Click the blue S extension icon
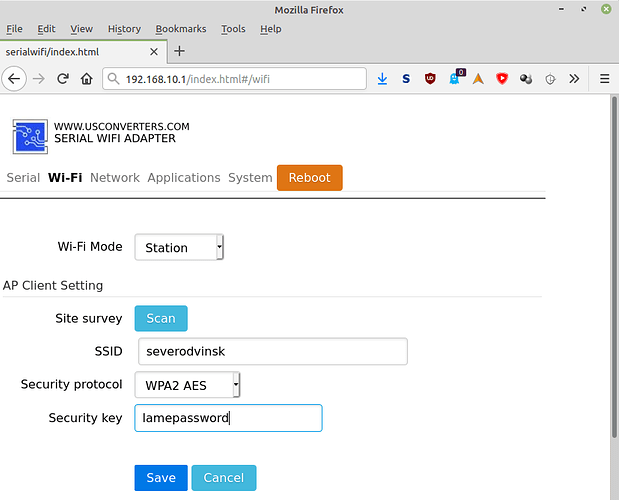 [406, 79]
